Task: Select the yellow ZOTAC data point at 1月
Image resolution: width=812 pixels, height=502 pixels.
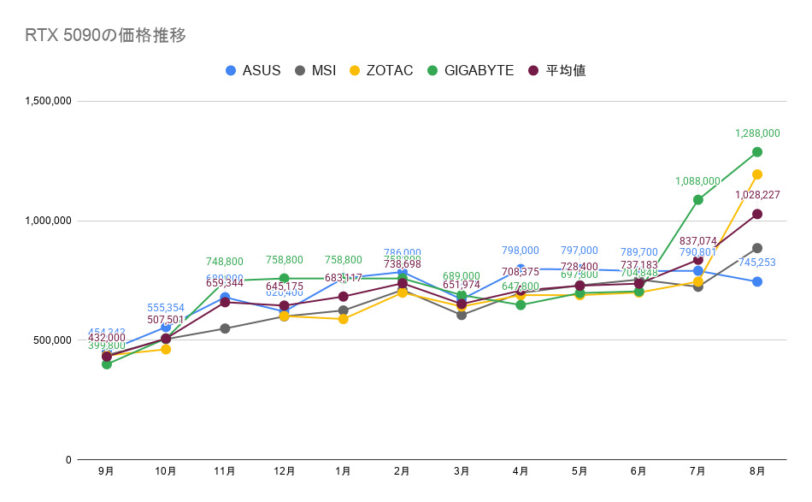Action: (343, 319)
